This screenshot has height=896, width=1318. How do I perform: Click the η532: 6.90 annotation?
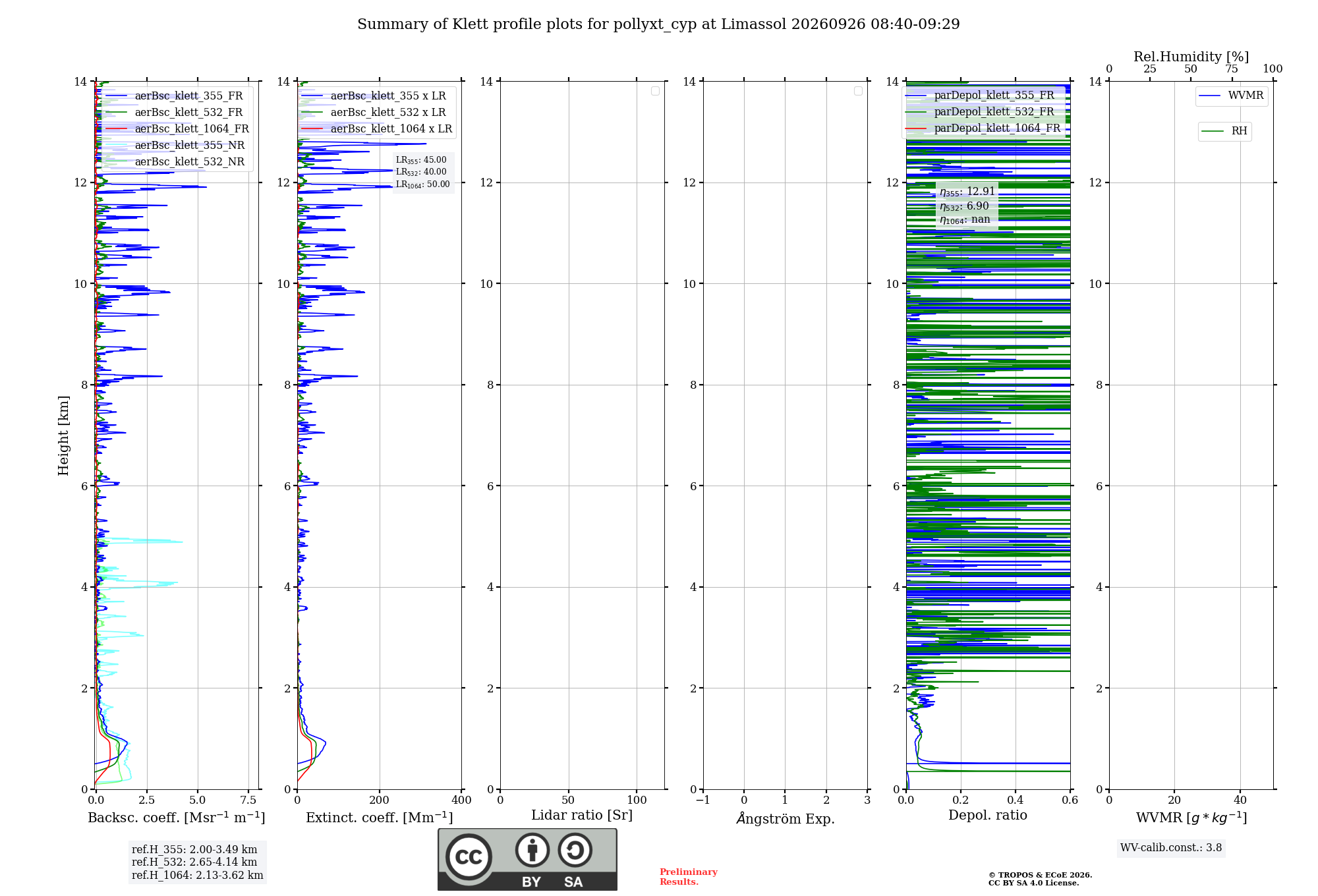[x=964, y=206]
